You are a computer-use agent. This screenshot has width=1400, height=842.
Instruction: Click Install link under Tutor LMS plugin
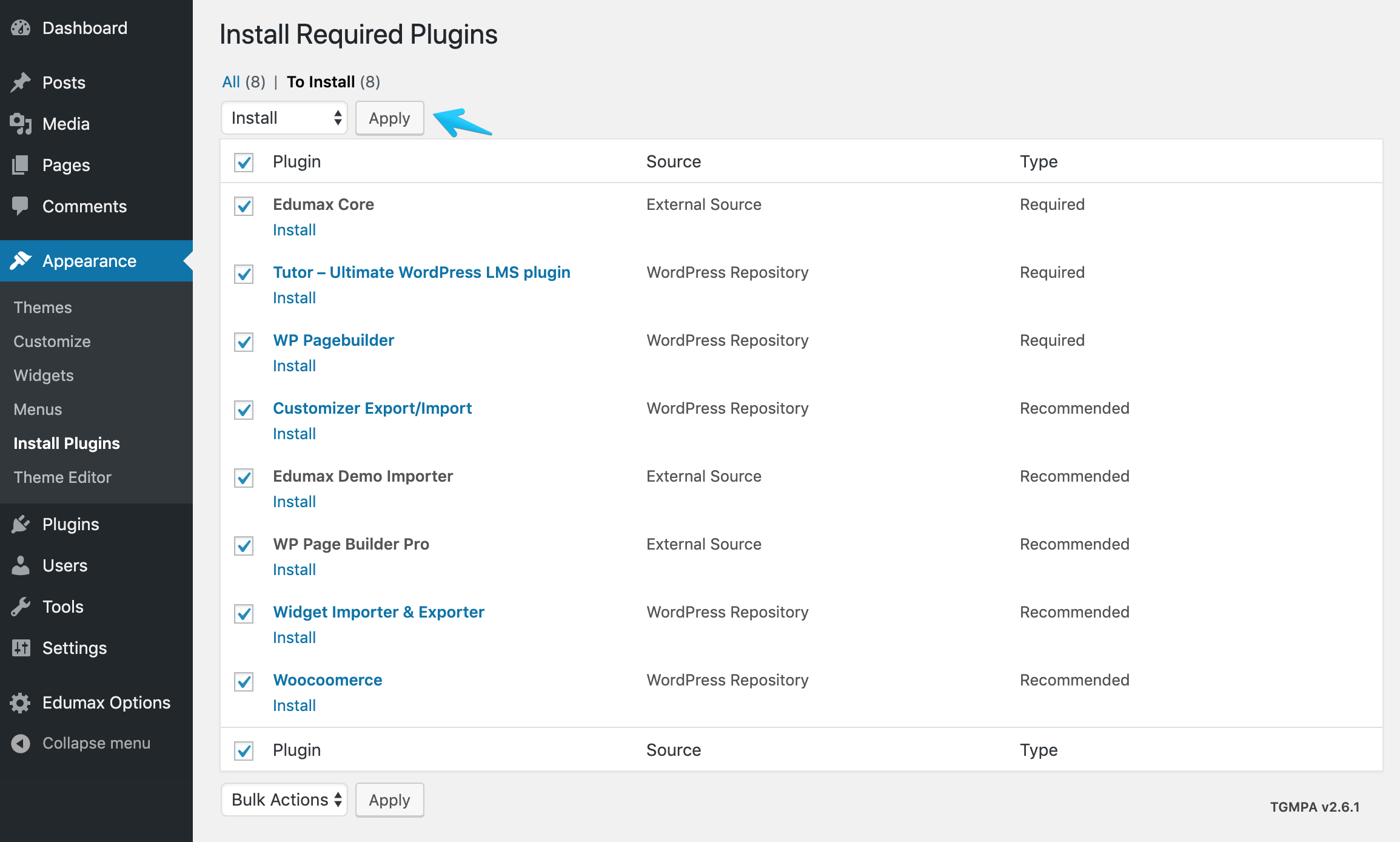[294, 298]
